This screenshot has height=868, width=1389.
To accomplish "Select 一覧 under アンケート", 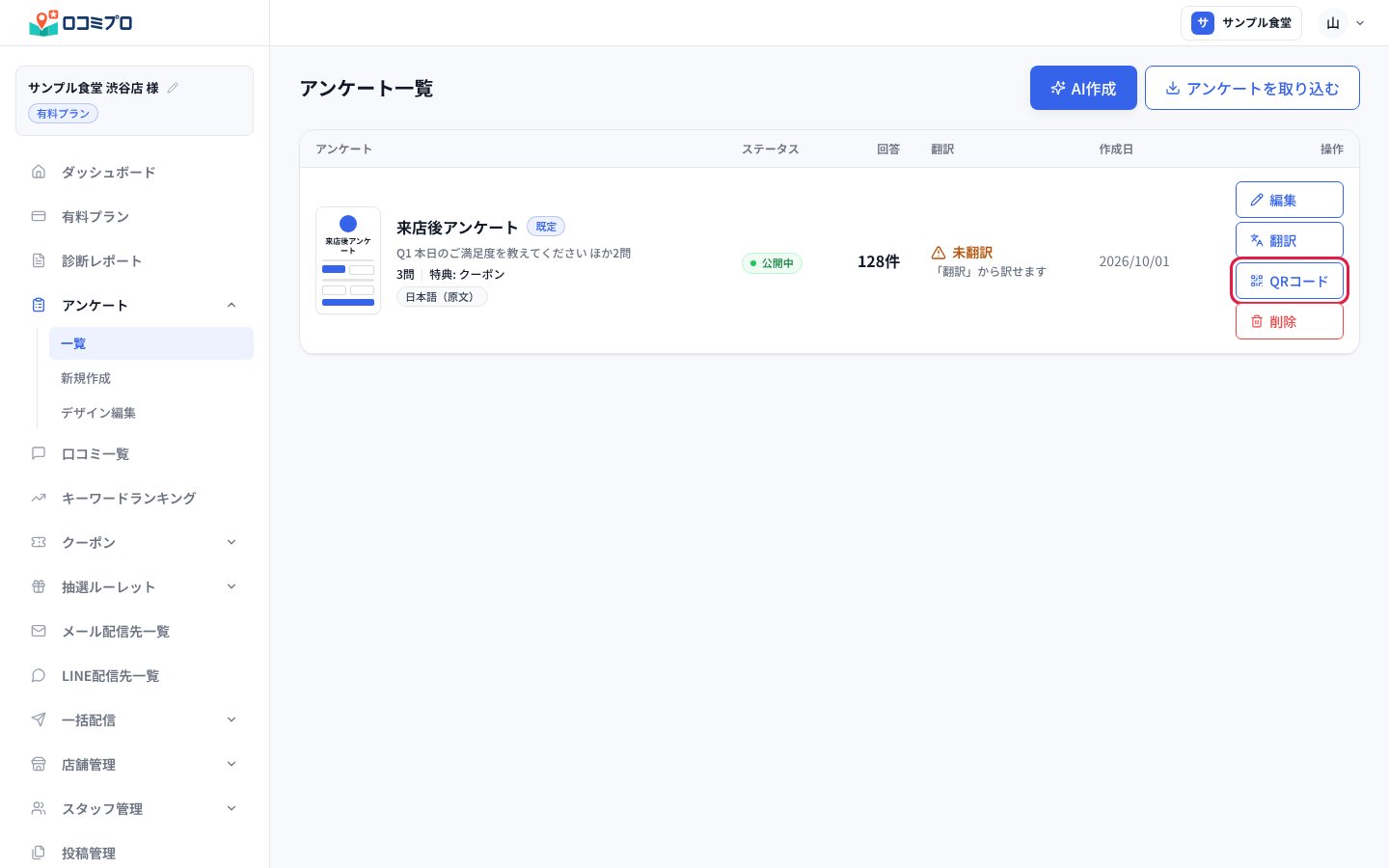I will (x=151, y=343).
